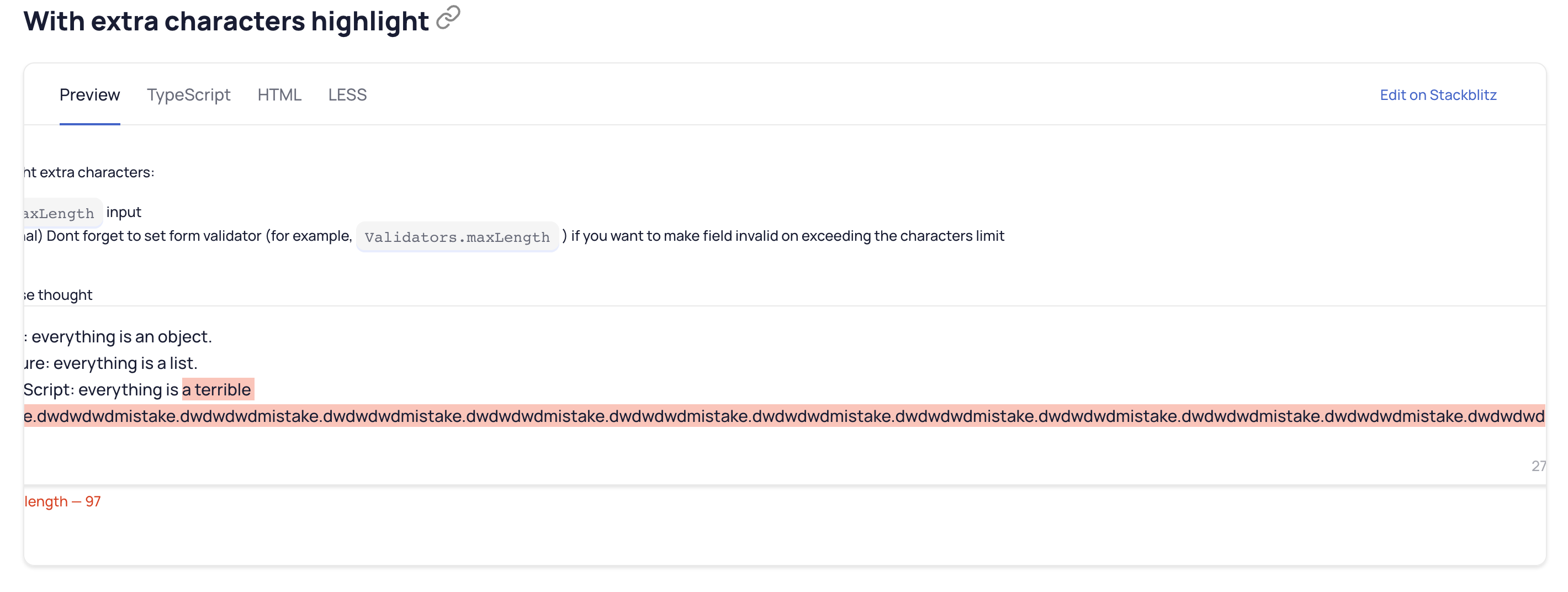Select the Preview tab

pyautogui.click(x=89, y=95)
